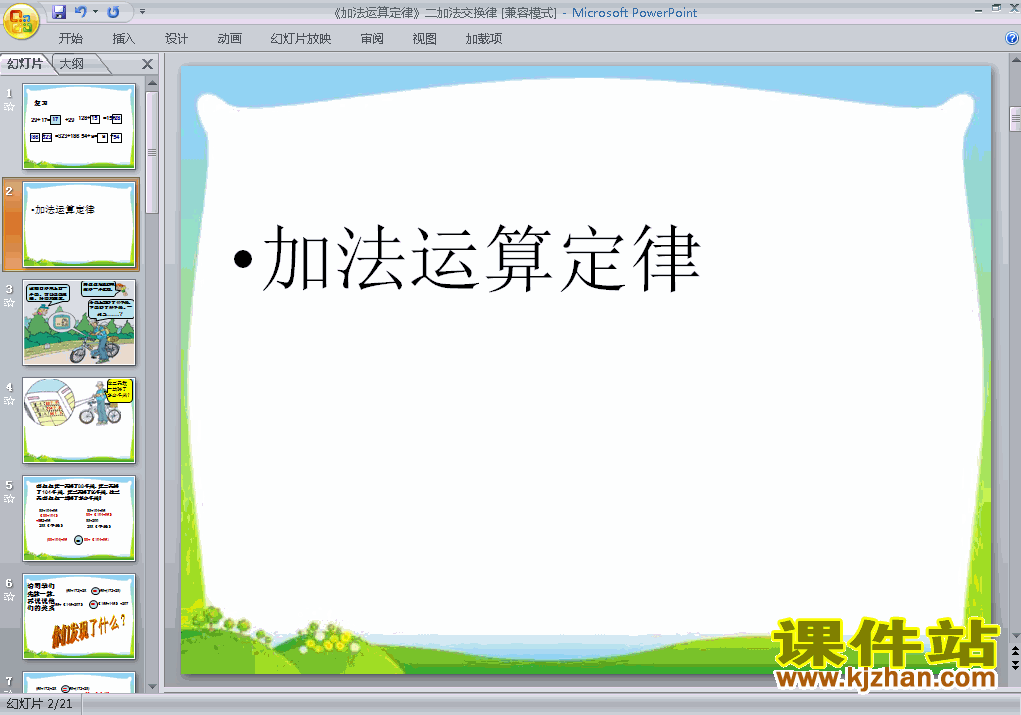Click the thumbnail pane scrollbar thumb
The width and height of the screenshot is (1021, 715).
coord(152,152)
